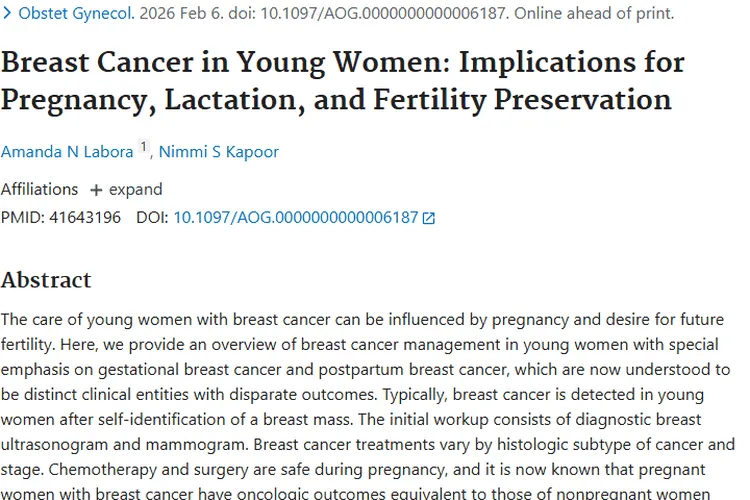Screen dimensions: 750x500
Task: Click the Abstract section heading
Action: 46,280
